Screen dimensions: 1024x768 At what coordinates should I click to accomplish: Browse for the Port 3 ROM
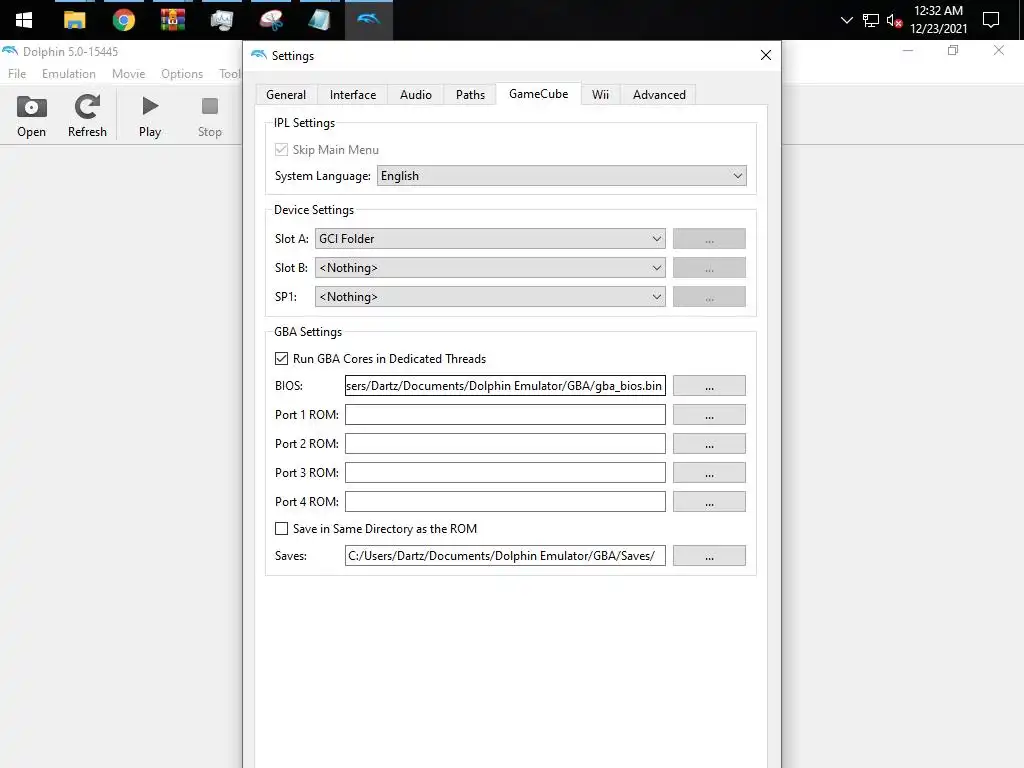[709, 472]
